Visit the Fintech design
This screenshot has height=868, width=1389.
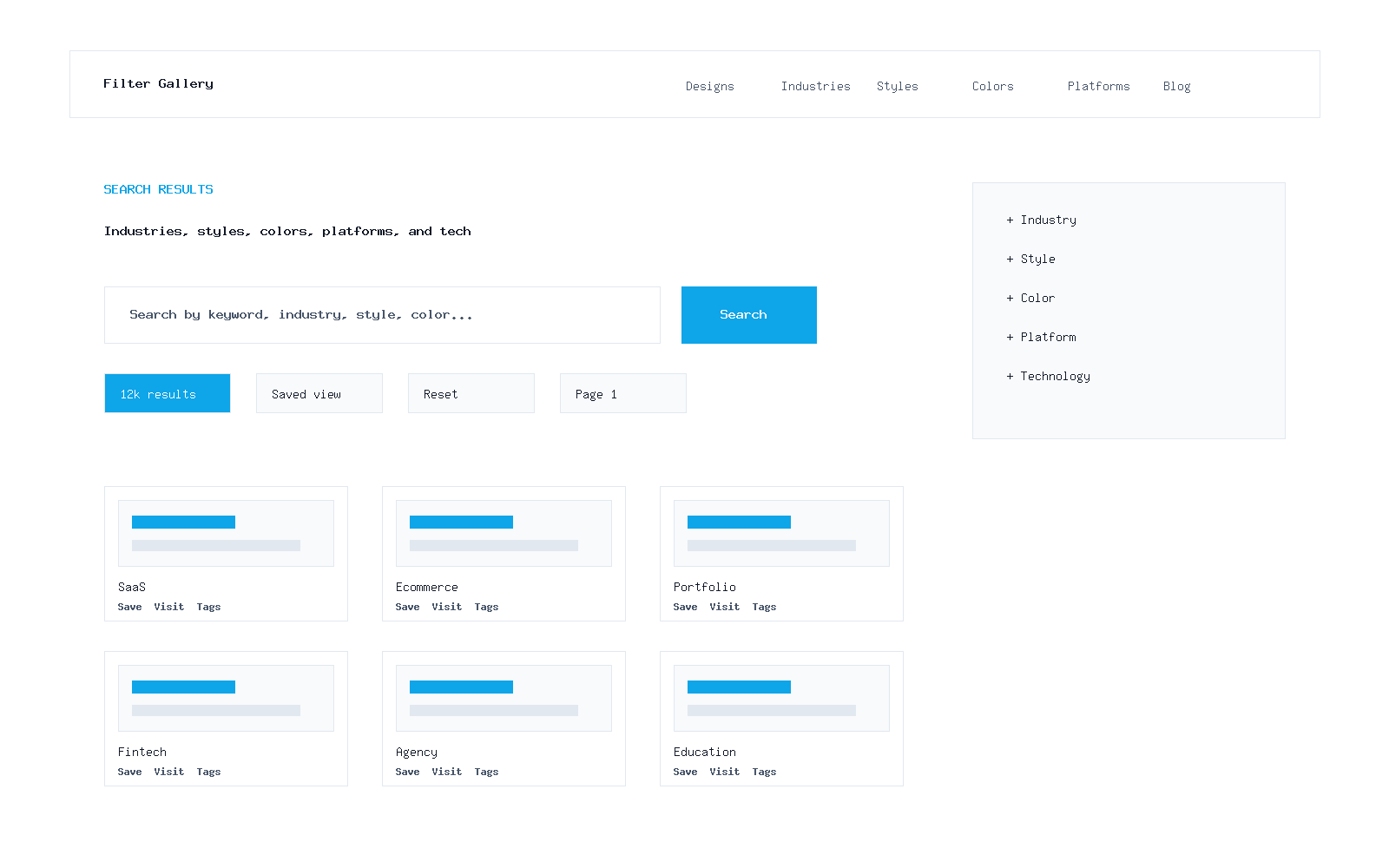click(169, 772)
